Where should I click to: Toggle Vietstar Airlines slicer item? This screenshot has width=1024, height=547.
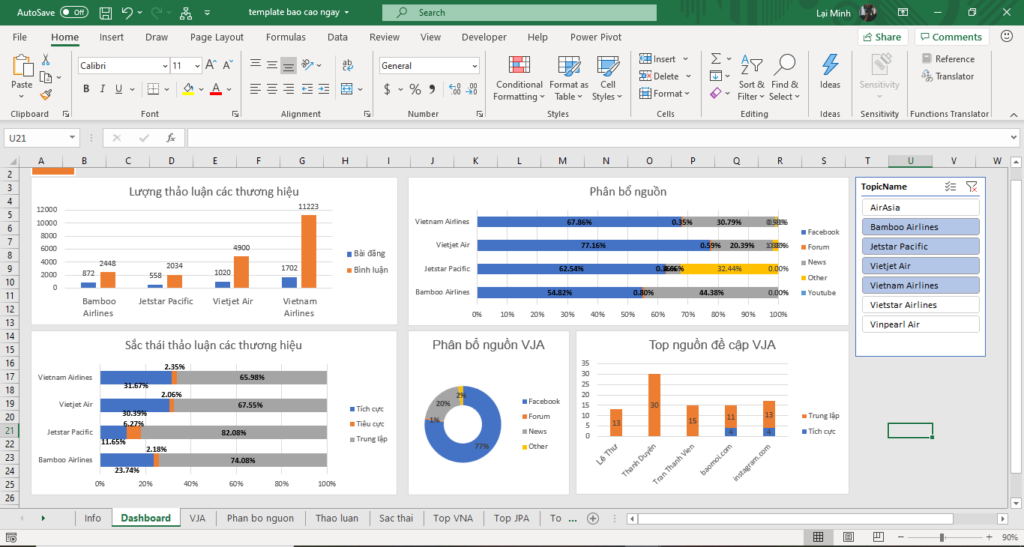(x=920, y=305)
